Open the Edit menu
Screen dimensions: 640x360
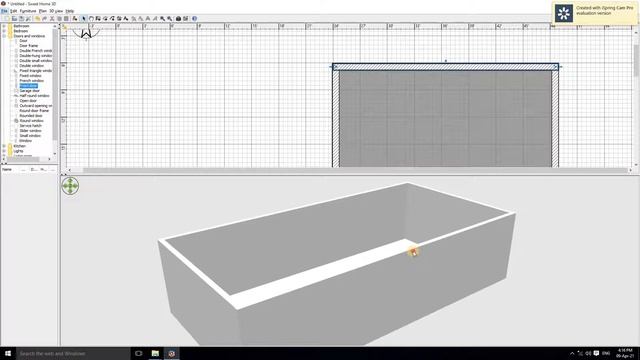13,11
